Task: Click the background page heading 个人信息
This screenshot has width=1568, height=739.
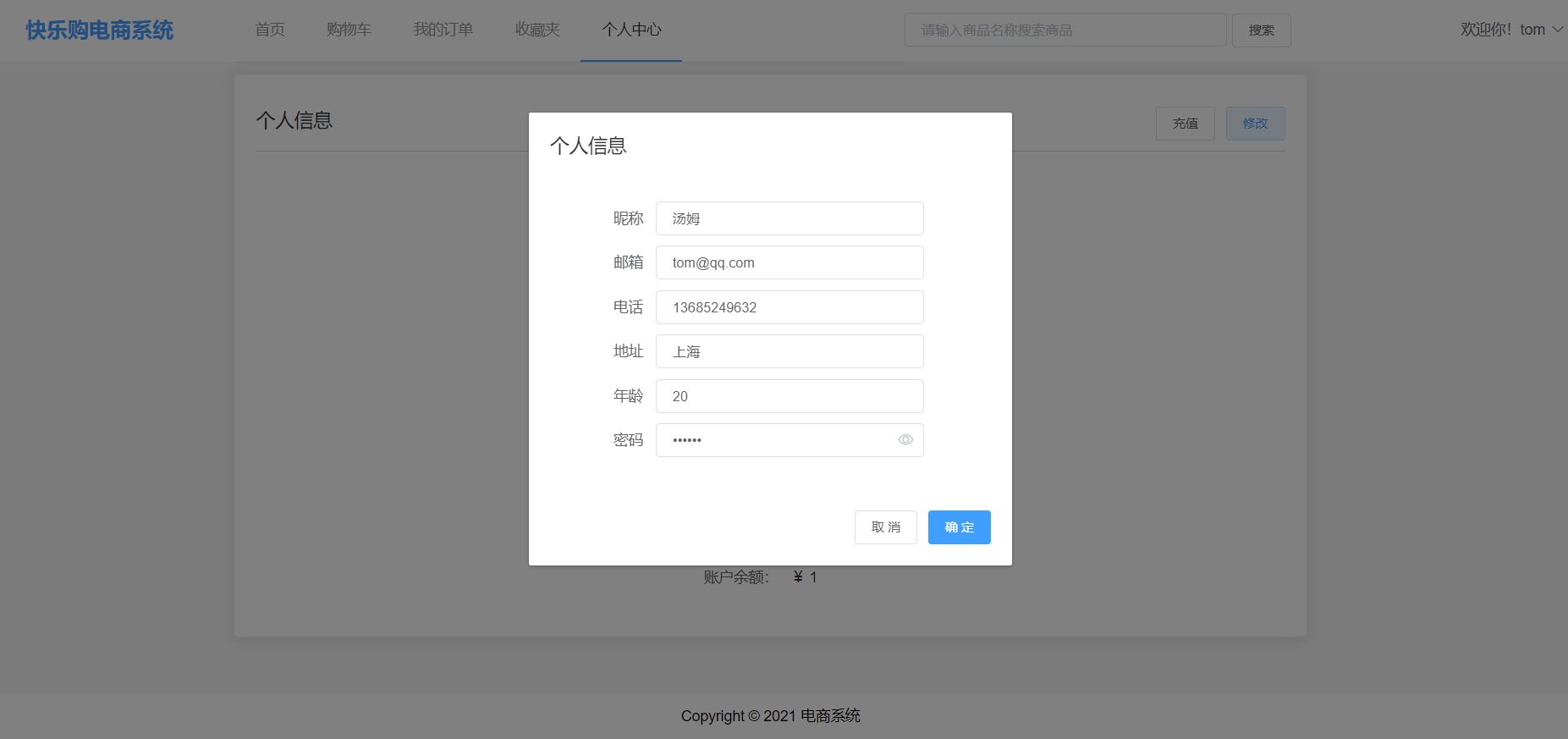Action: click(x=294, y=120)
